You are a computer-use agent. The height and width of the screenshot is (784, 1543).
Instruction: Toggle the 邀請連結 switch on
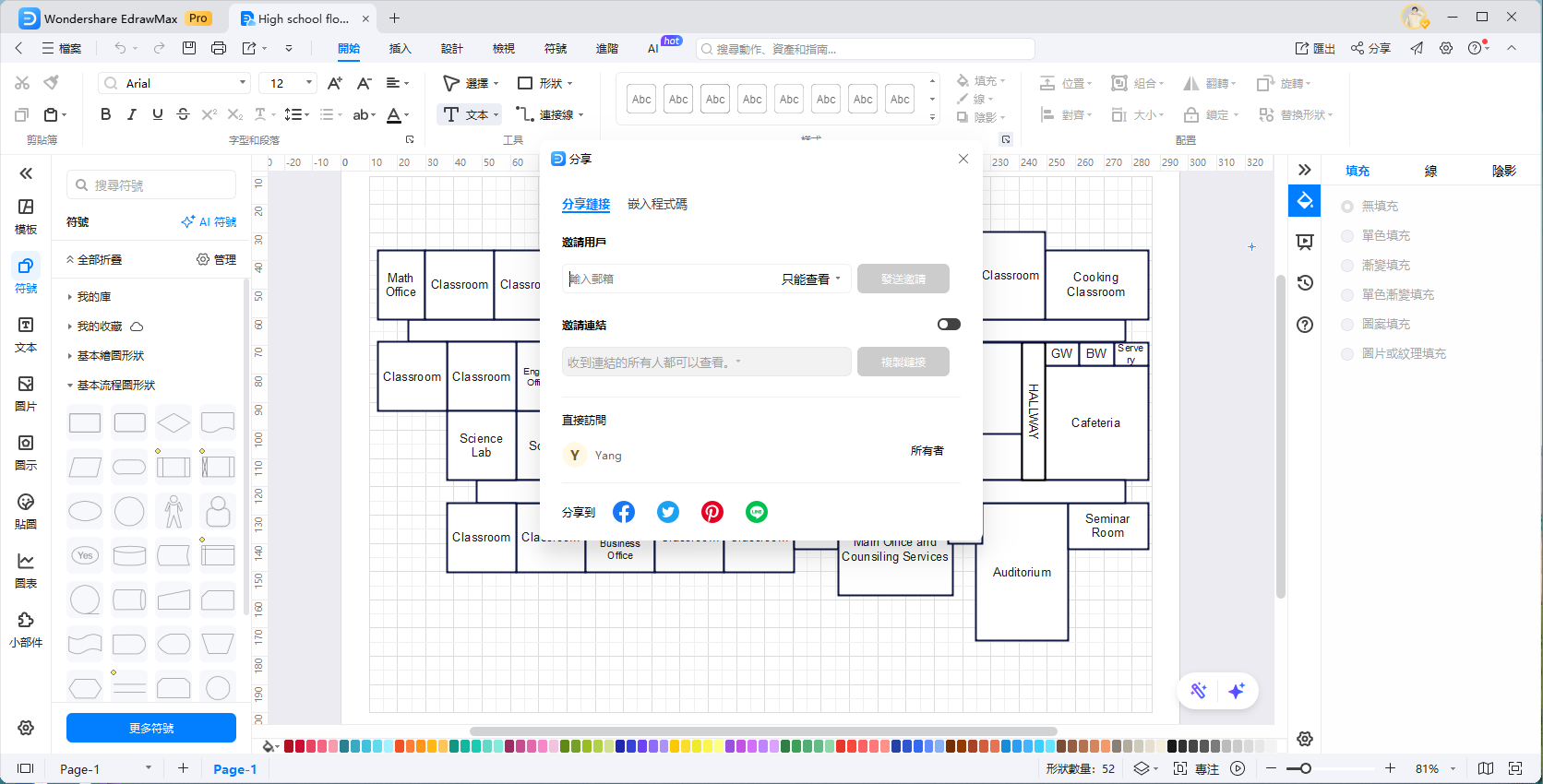[x=949, y=325]
